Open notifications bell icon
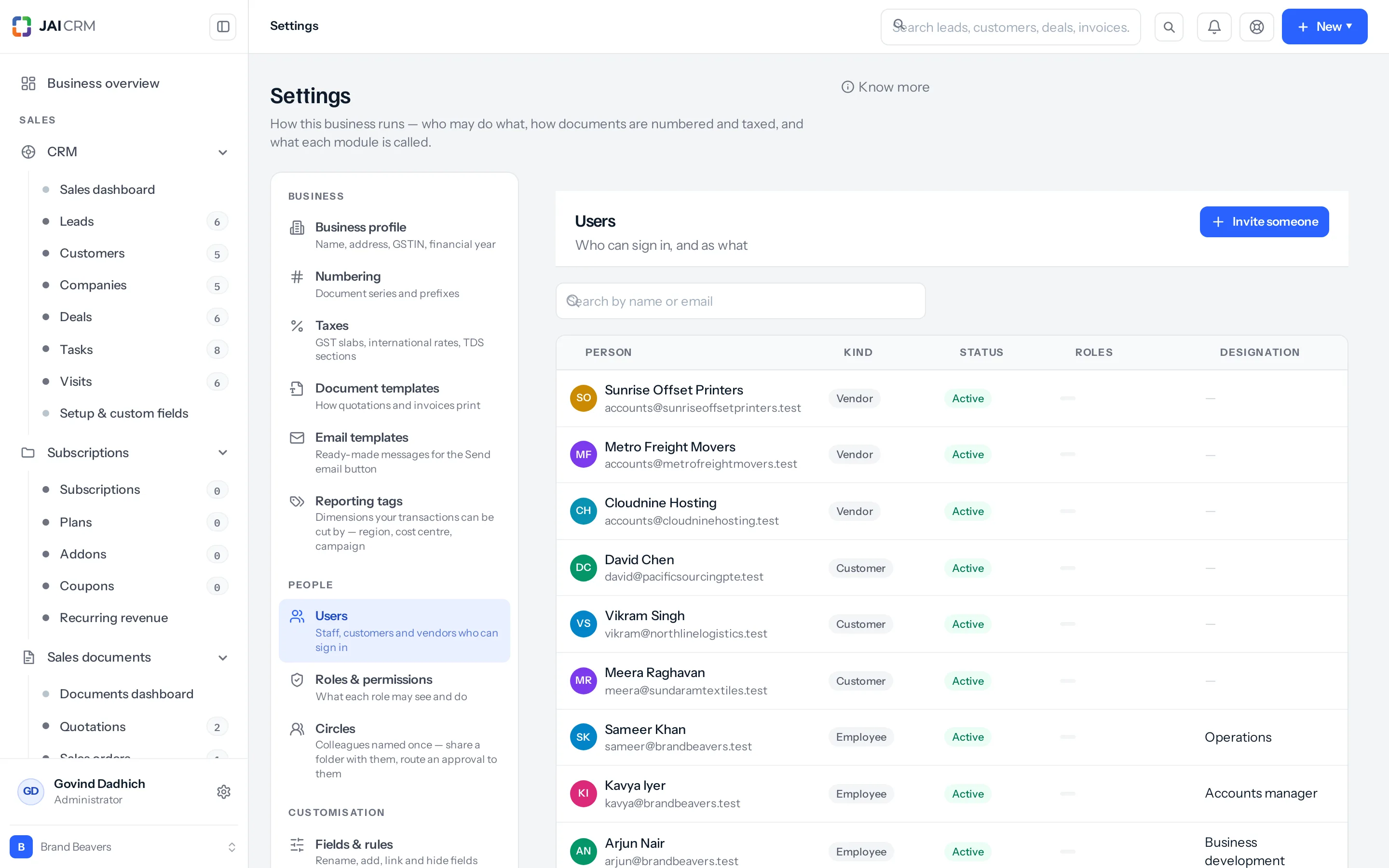This screenshot has height=868, width=1389. coord(1214,27)
